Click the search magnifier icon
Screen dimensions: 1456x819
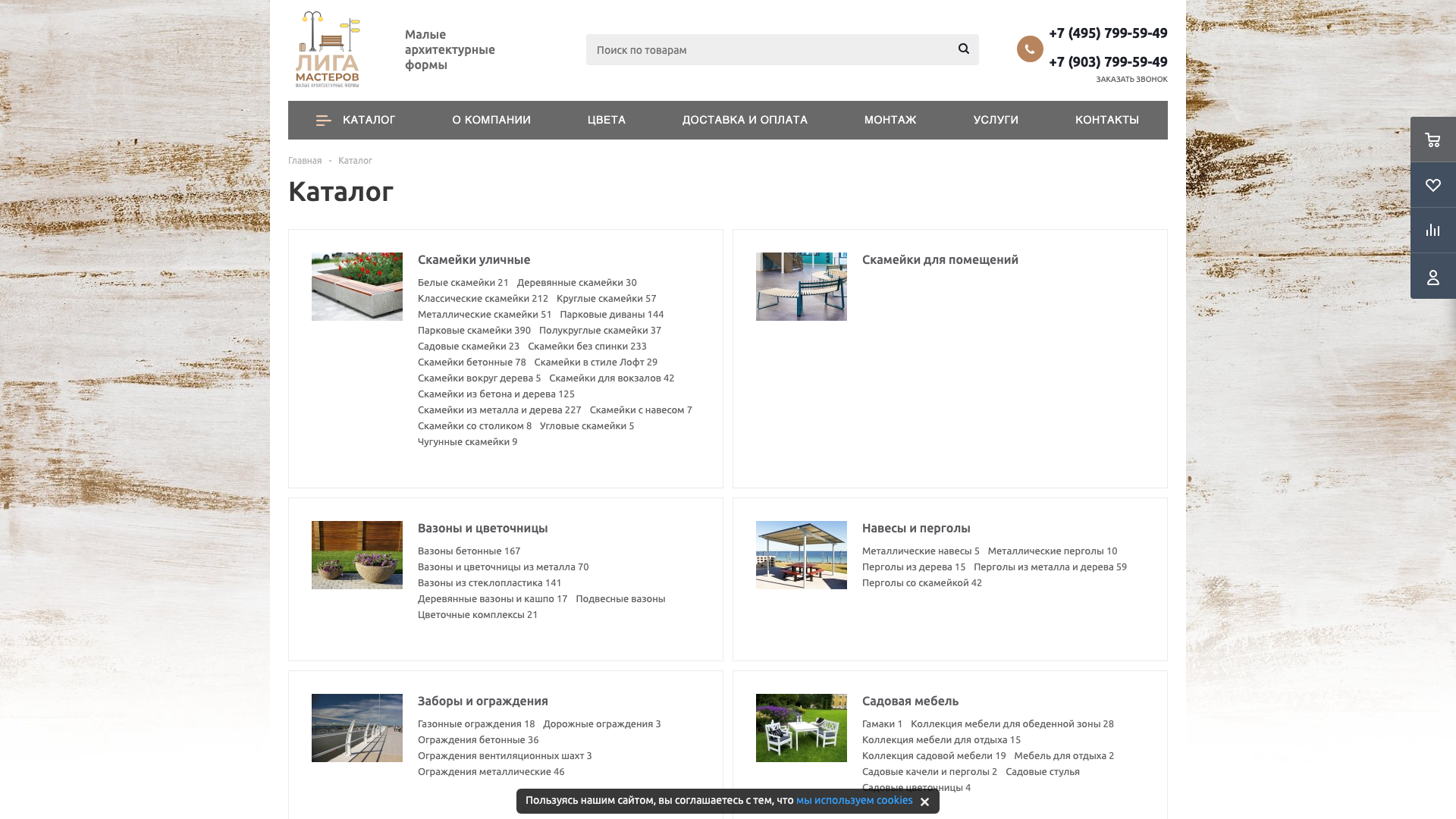coord(963,49)
